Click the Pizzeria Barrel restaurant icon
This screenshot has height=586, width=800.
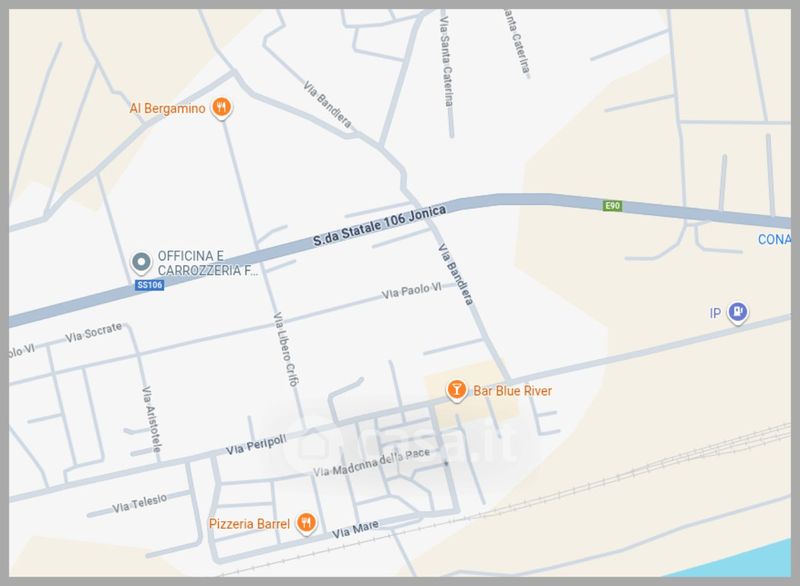tap(306, 523)
